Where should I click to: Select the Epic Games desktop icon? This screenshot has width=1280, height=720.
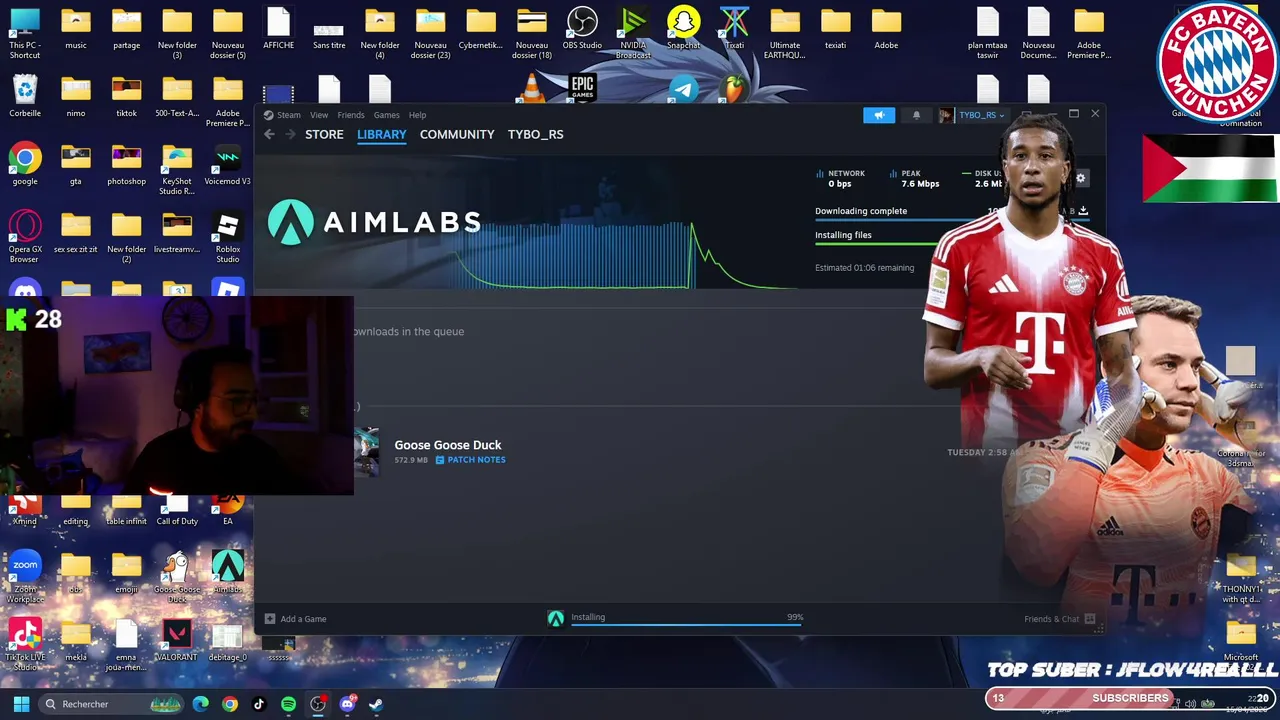[582, 88]
